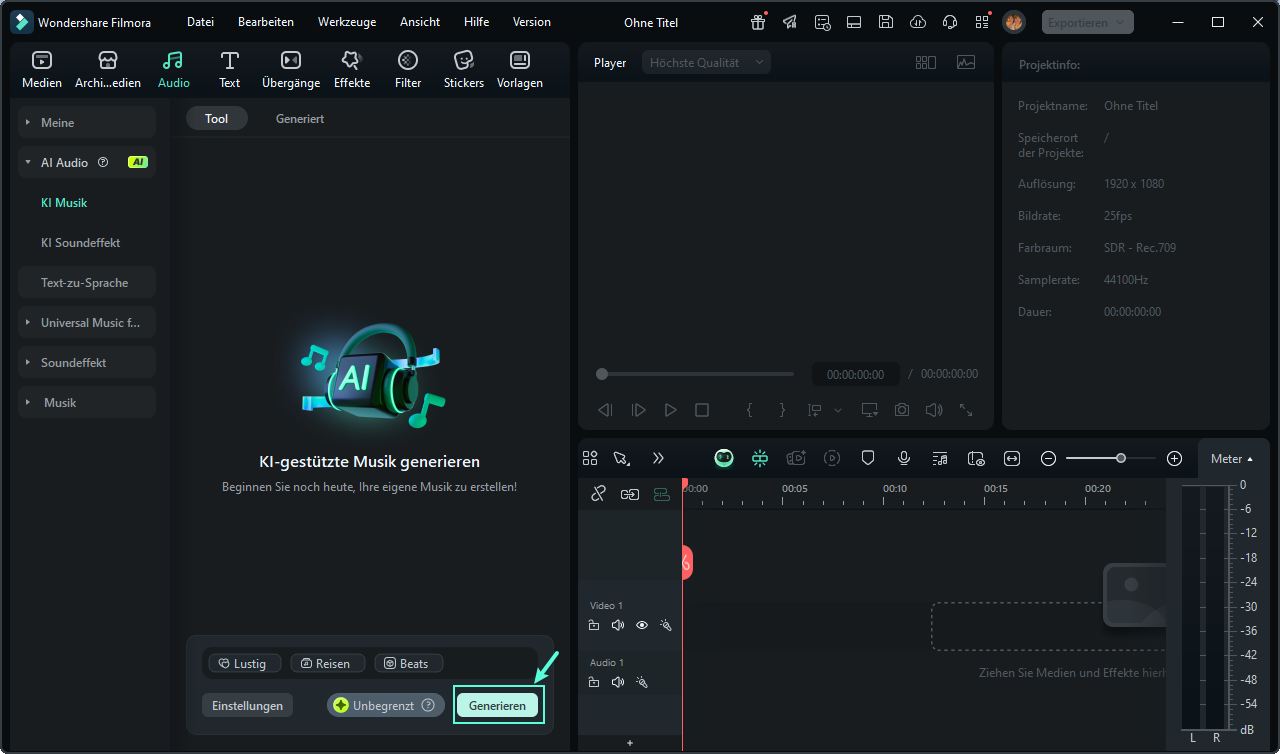Screen dimensions: 1280x754
Task: Click the 00:10 mark on timeline ruler
Action: pos(895,488)
